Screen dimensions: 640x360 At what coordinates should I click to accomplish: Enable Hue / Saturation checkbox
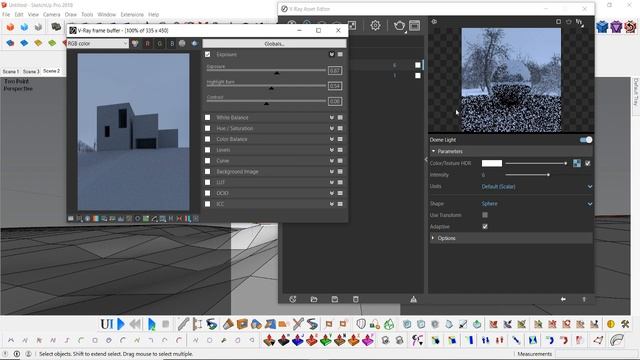(207, 128)
